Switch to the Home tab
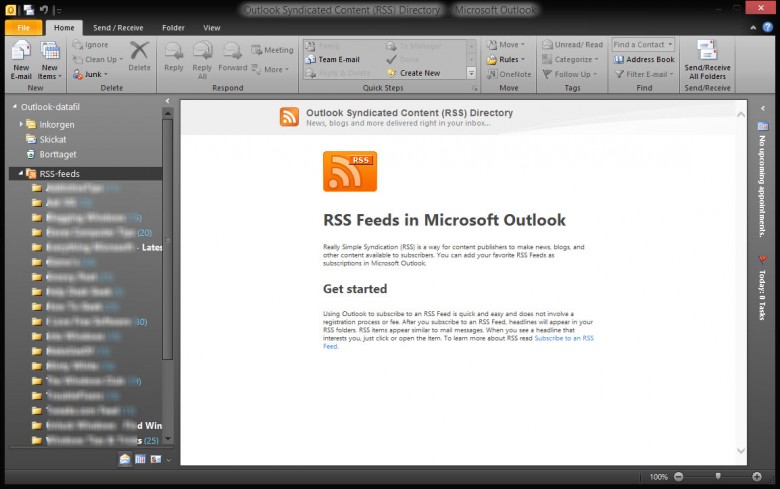The image size is (780, 489). point(64,28)
